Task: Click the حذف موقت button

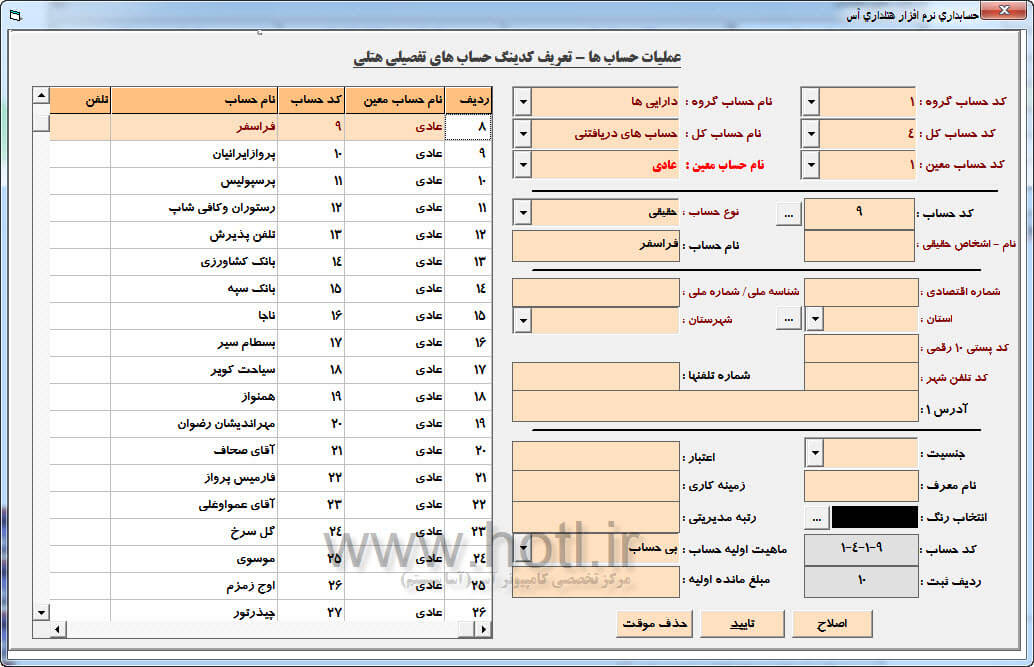Action: (655, 623)
